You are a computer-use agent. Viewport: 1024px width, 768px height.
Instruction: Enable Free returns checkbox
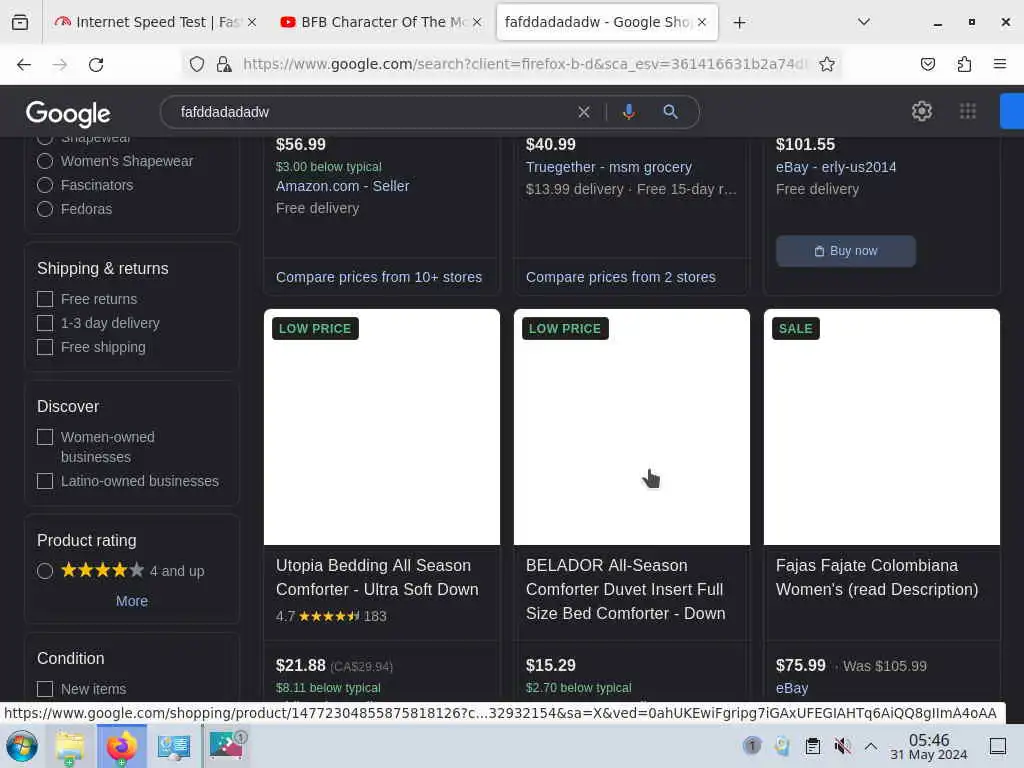45,299
